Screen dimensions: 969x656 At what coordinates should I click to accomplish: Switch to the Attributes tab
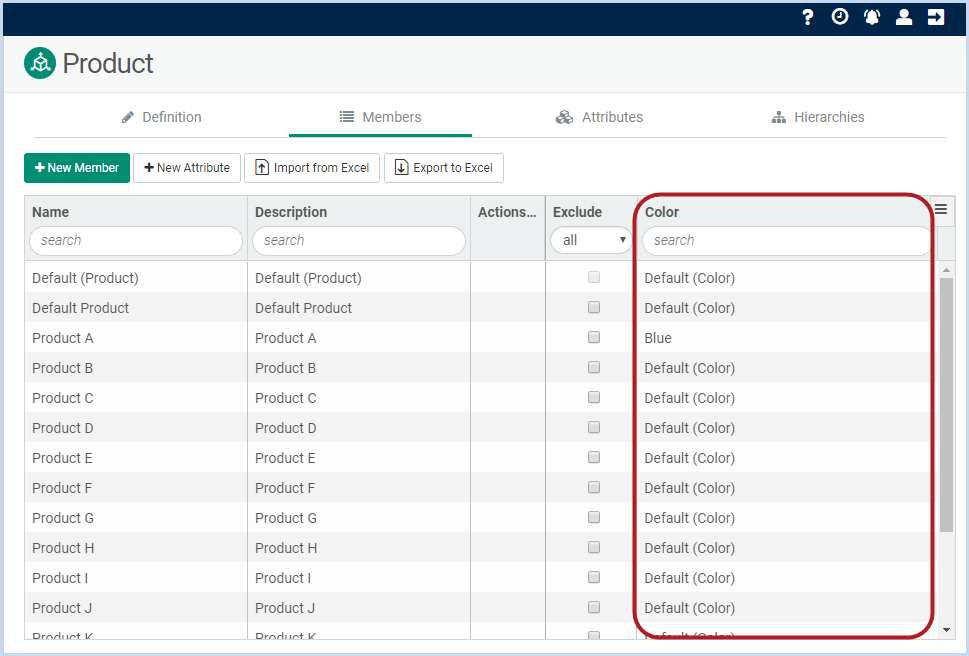coord(599,117)
